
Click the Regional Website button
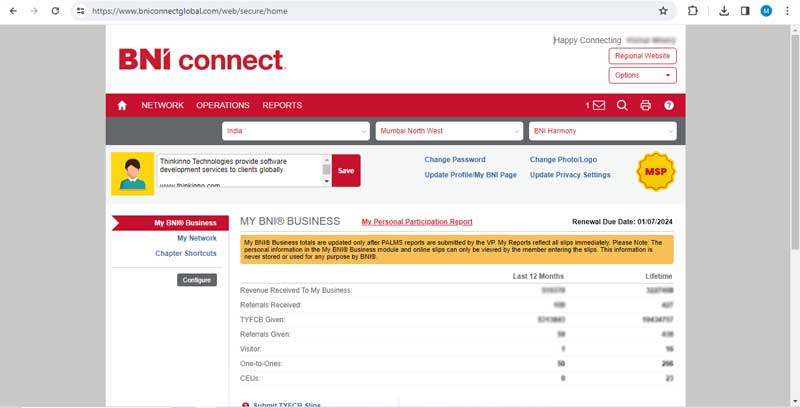642,56
